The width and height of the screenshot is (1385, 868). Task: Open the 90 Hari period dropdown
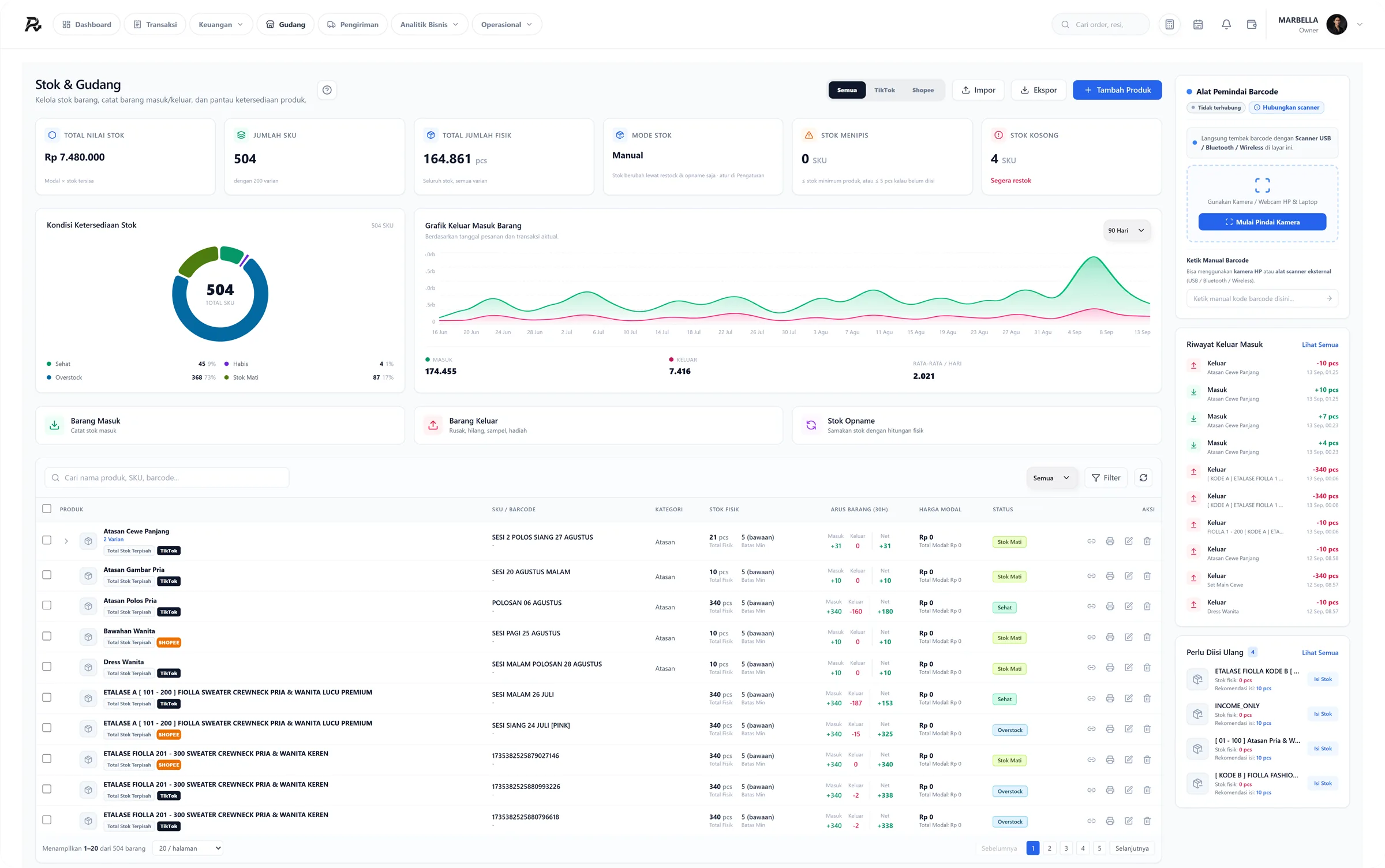tap(1126, 230)
